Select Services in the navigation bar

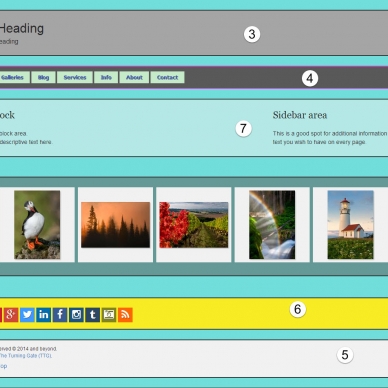[x=75, y=77]
